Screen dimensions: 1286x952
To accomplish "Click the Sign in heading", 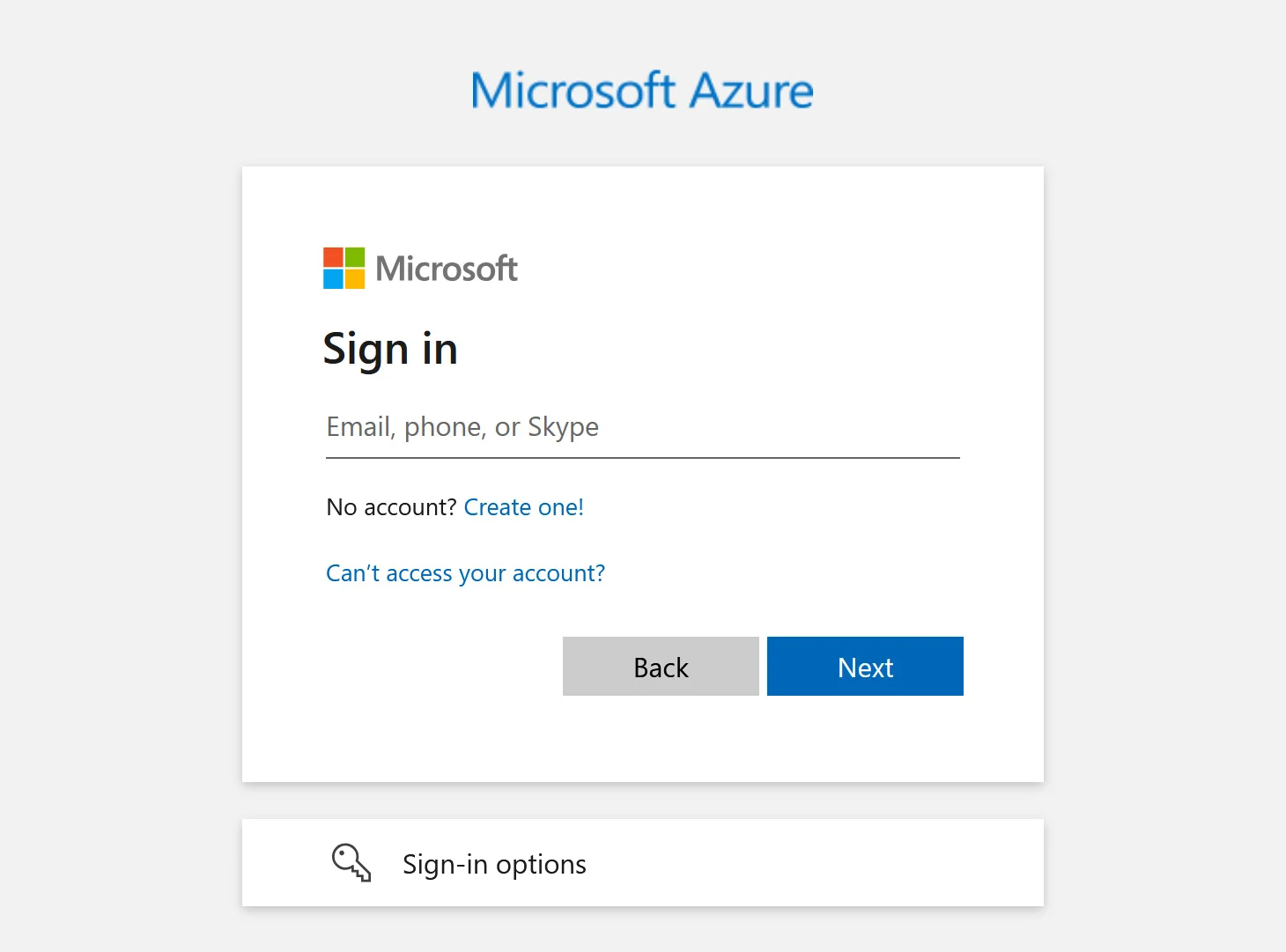I will (390, 349).
